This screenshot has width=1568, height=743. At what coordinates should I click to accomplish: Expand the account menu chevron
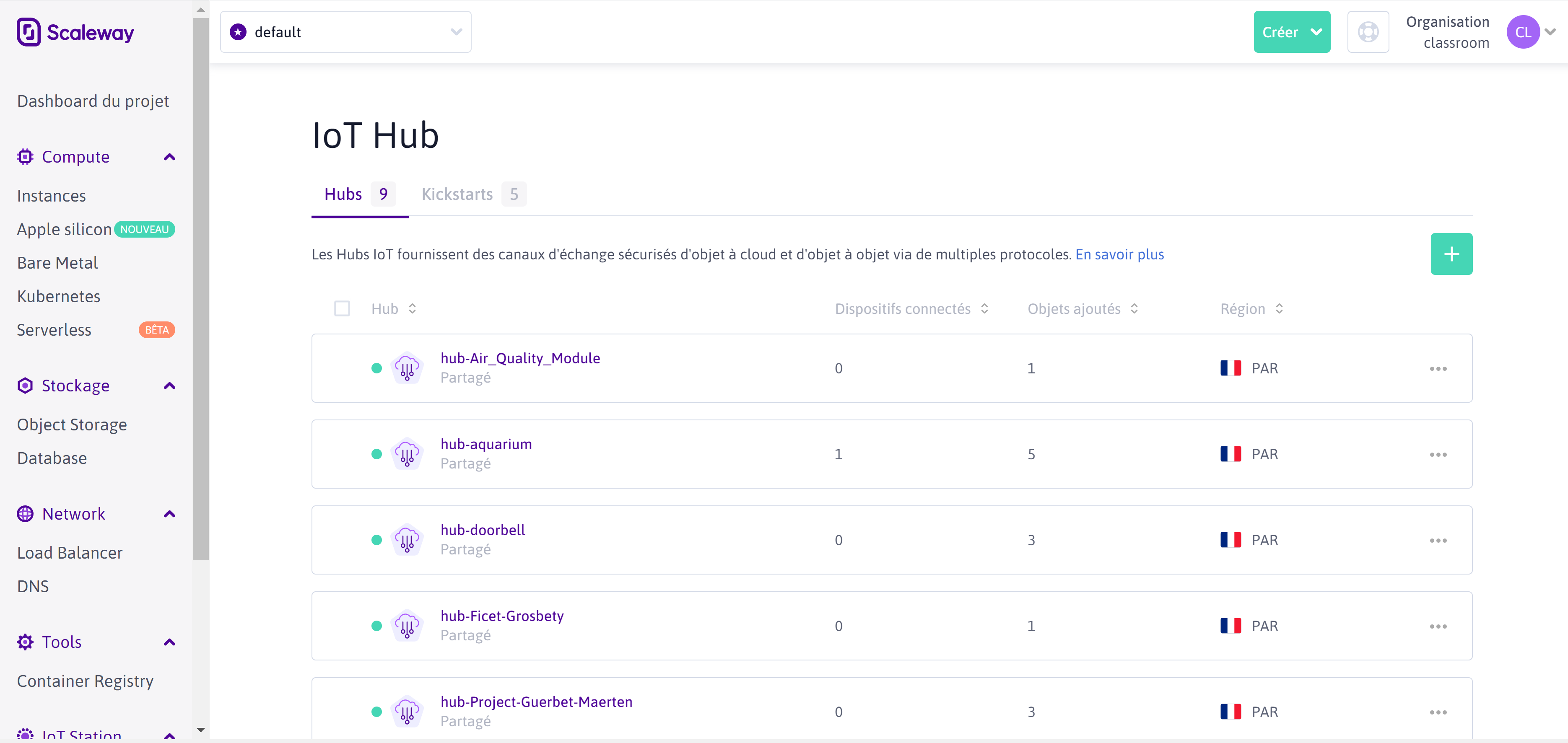1550,32
